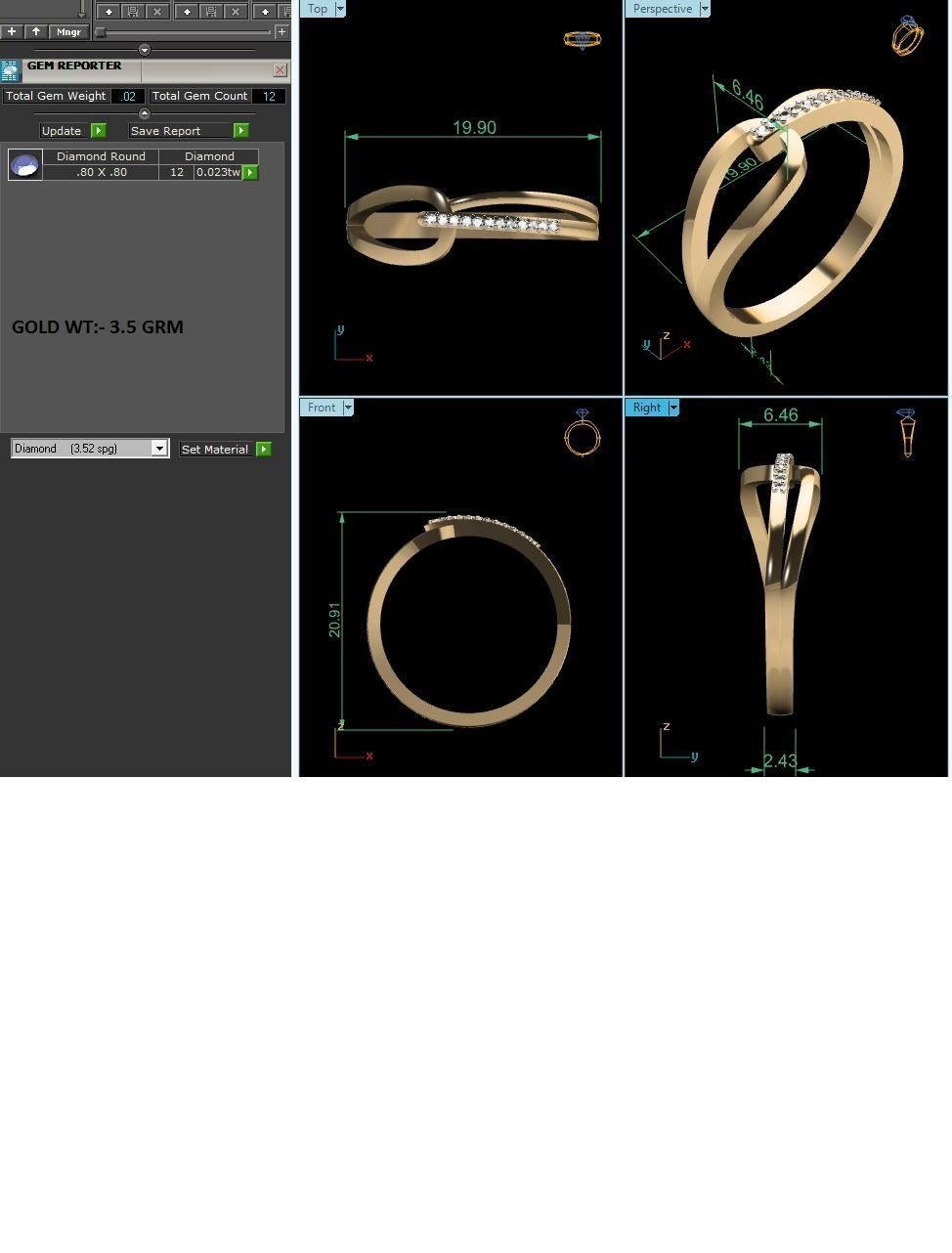Screen dimensions: 952x1253
Task: Click the ring view icon in Perspective viewport
Action: pyautogui.click(x=907, y=35)
